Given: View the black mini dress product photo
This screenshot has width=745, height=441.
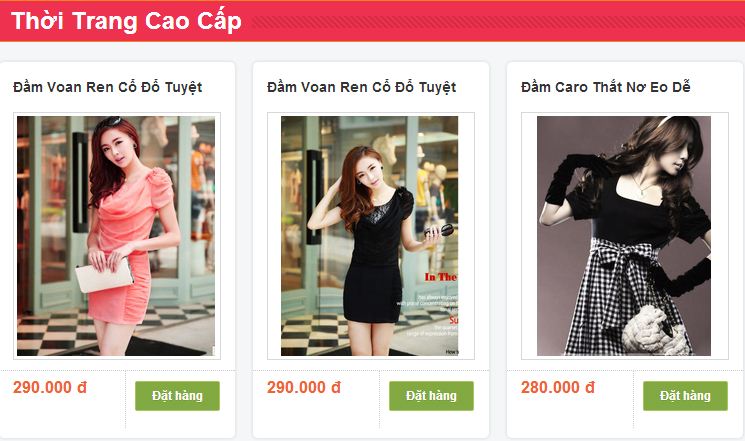Looking at the screenshot, I should click(370, 236).
